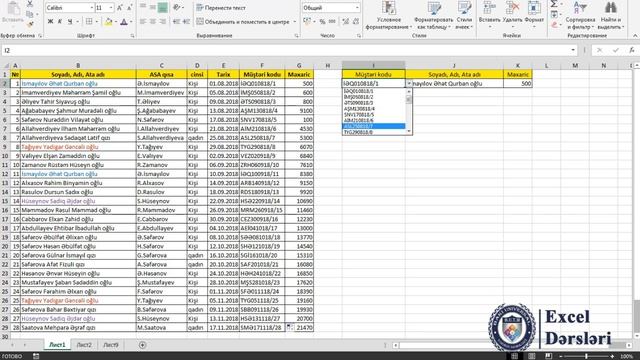Select column I header
Image resolution: width=640 pixels, height=360 pixels.
coord(373,65)
